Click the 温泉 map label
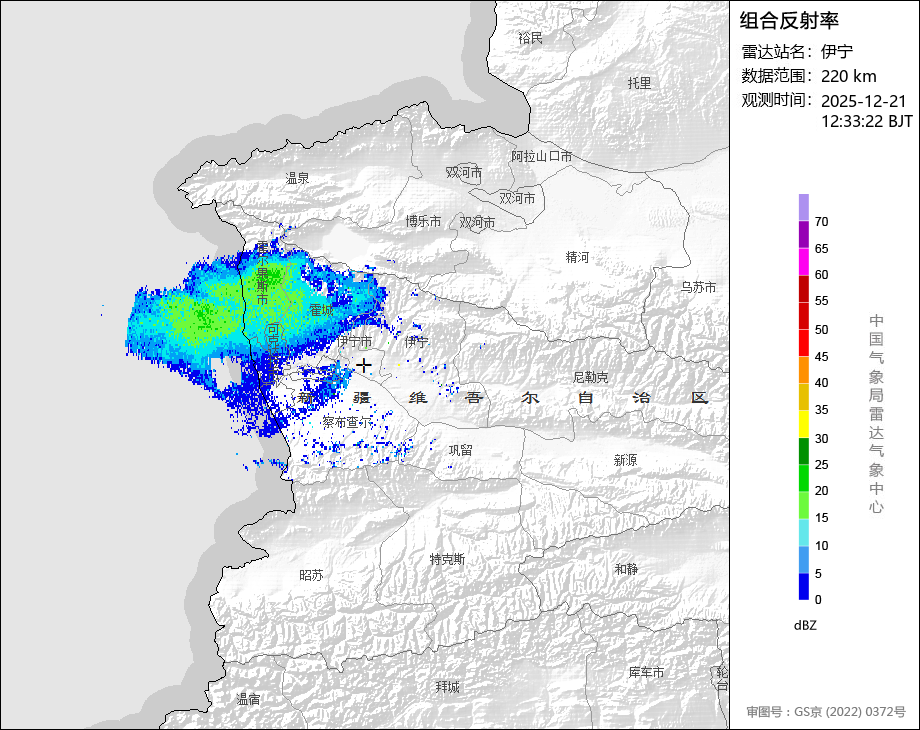 coord(297,178)
